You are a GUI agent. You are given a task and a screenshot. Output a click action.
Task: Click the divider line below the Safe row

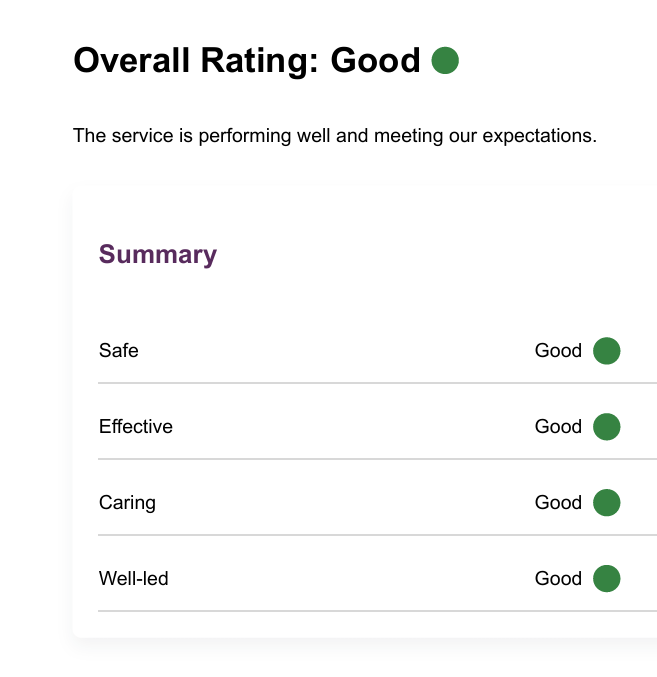377,383
